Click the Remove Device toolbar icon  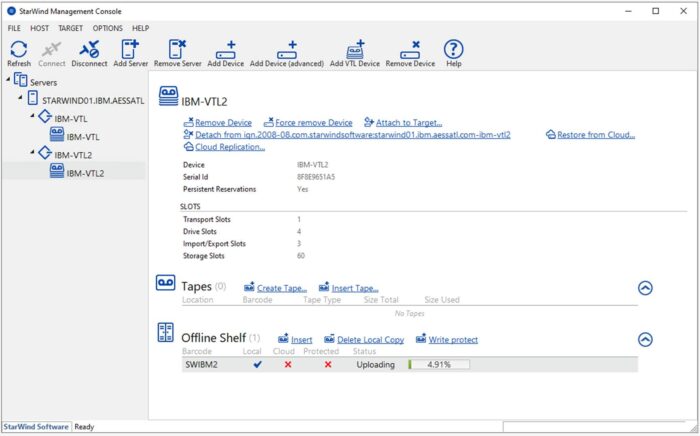410,49
